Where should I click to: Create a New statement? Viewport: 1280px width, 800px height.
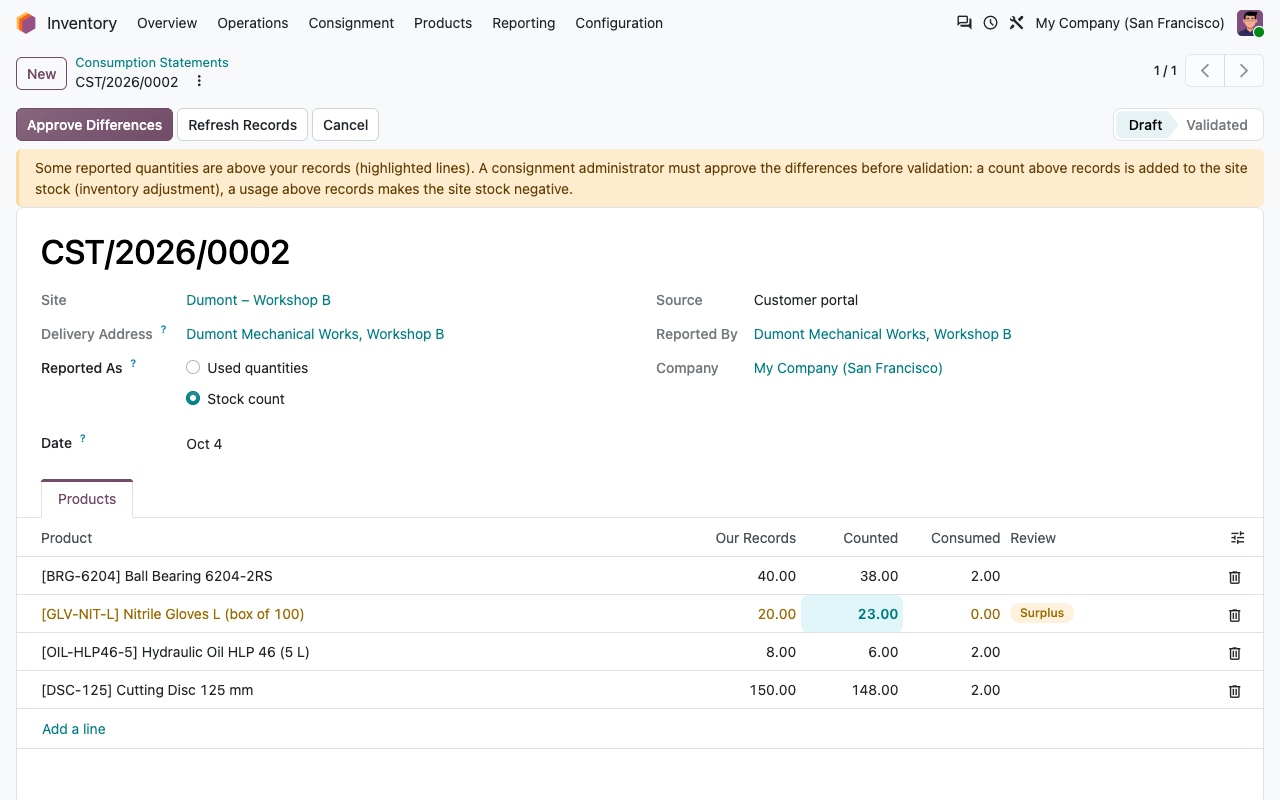pos(42,74)
